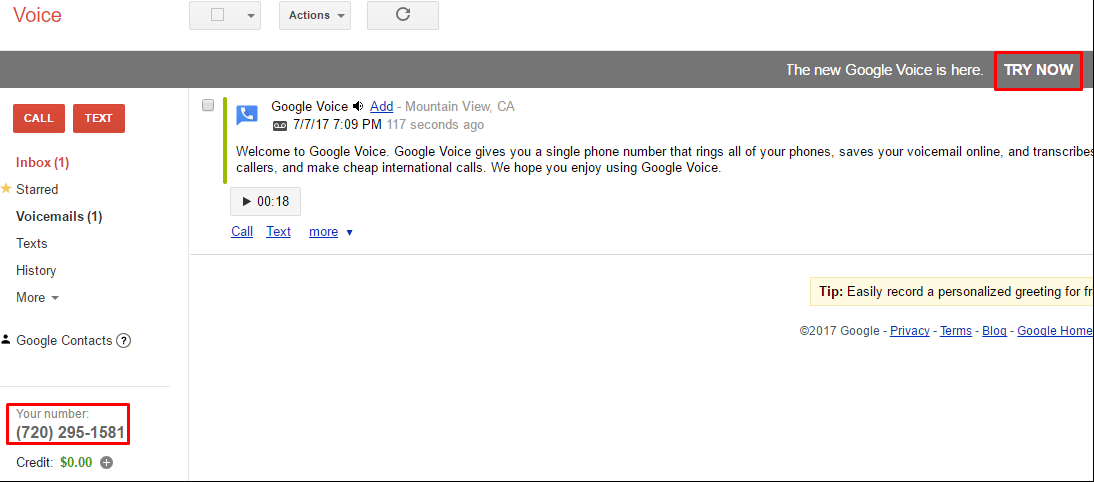Click the star icon next to Starred
This screenshot has width=1094, height=482.
click(6, 188)
